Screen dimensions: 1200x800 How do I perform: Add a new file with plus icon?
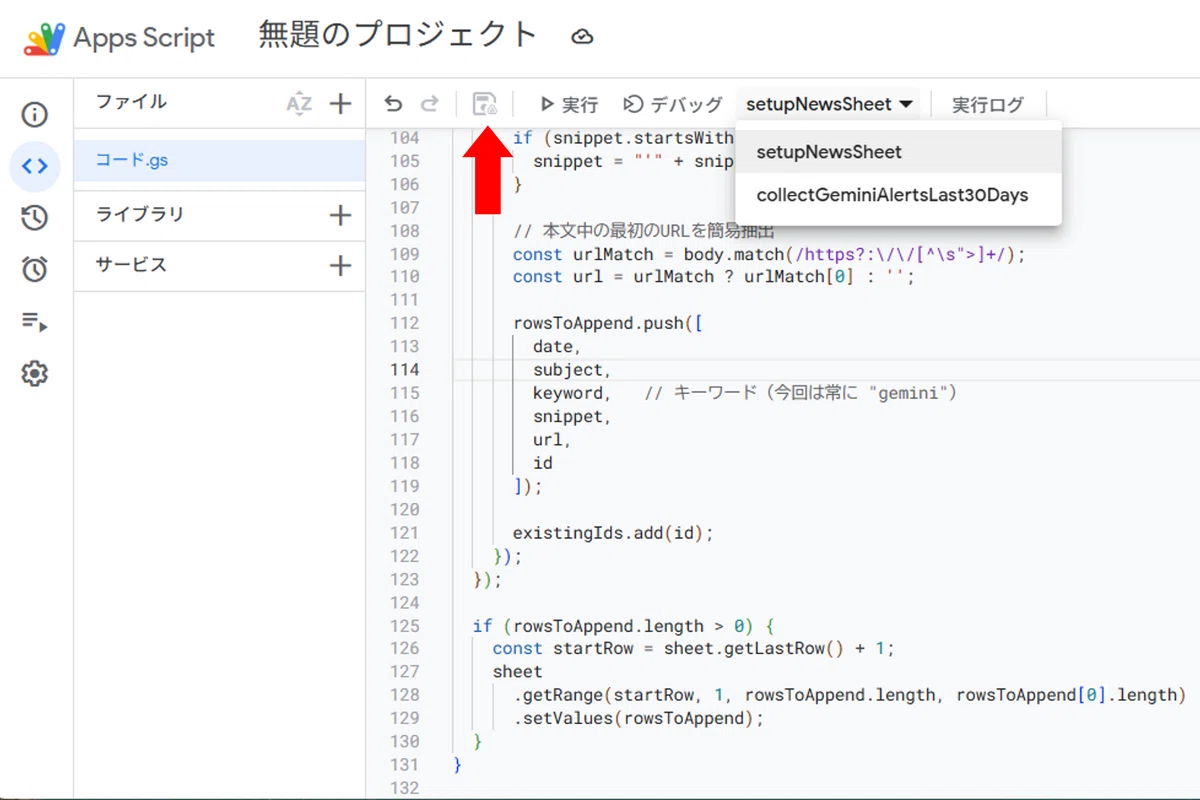(340, 103)
